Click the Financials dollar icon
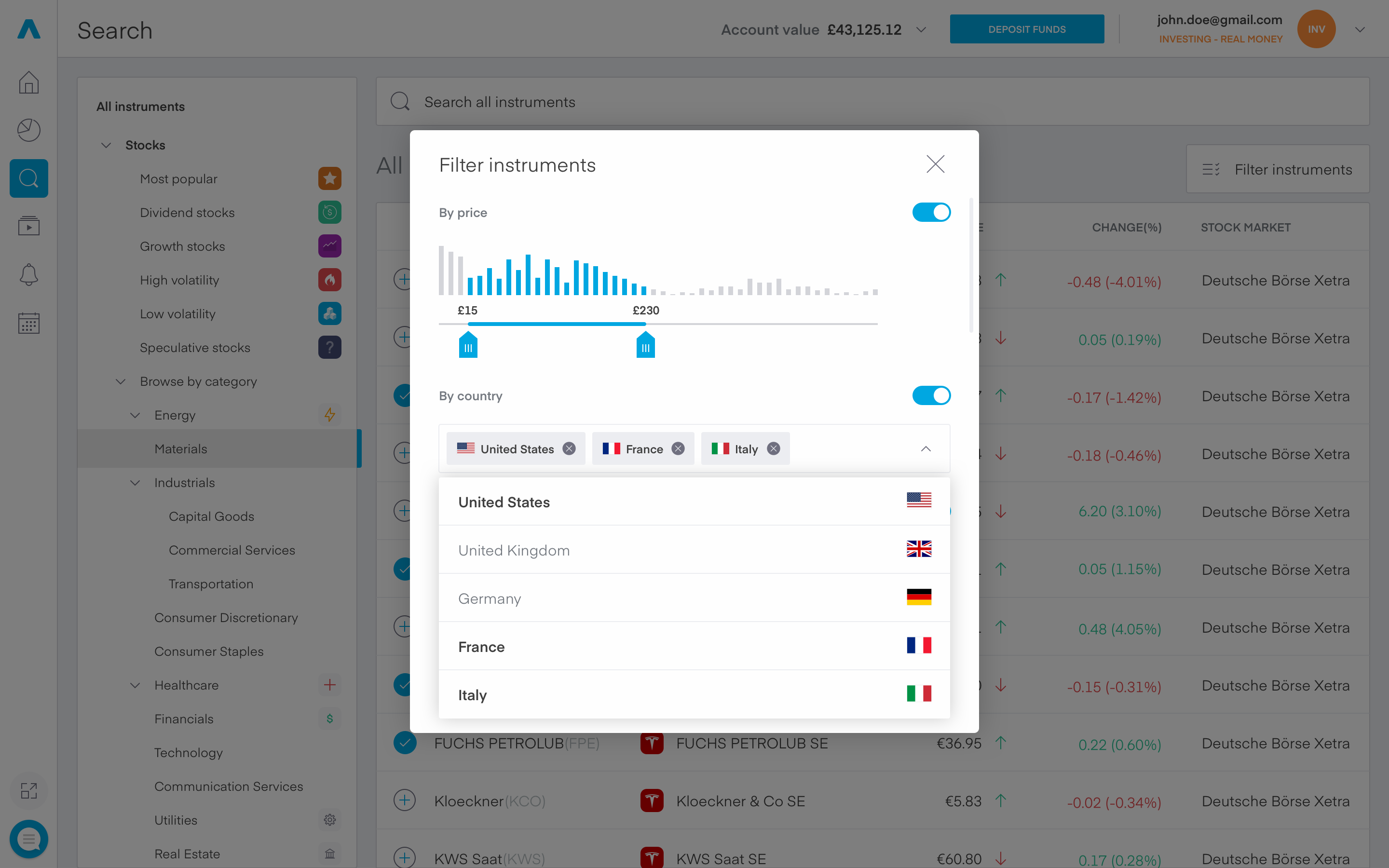This screenshot has height=868, width=1389. point(329,718)
